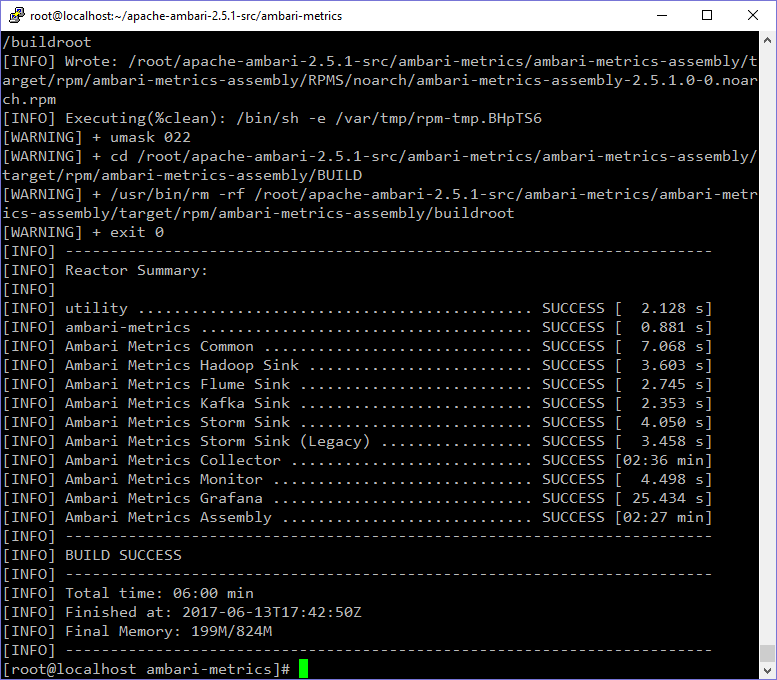Click the 'Ambari Metrics Kafka Sink' row
The height and width of the screenshot is (680, 777).
pos(357,403)
